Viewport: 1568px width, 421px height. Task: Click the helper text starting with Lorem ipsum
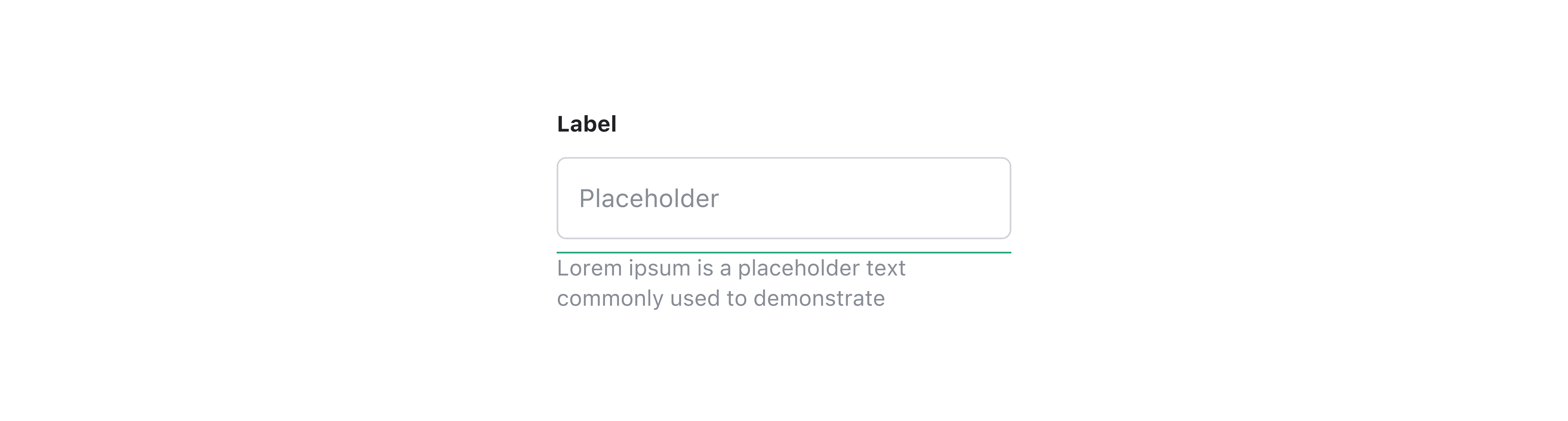point(731,268)
